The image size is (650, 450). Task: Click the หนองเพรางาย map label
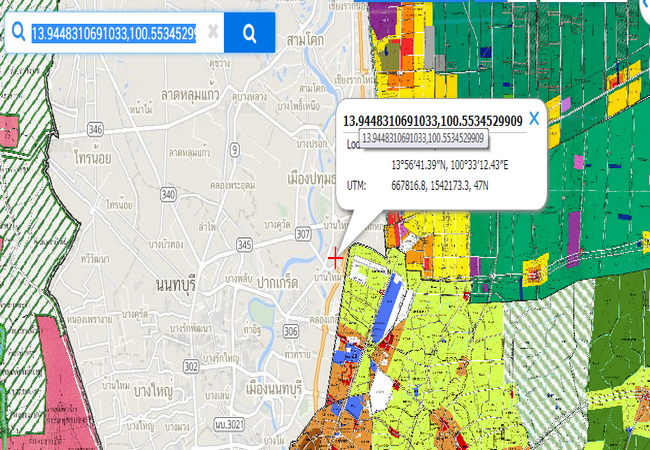(x=88, y=320)
